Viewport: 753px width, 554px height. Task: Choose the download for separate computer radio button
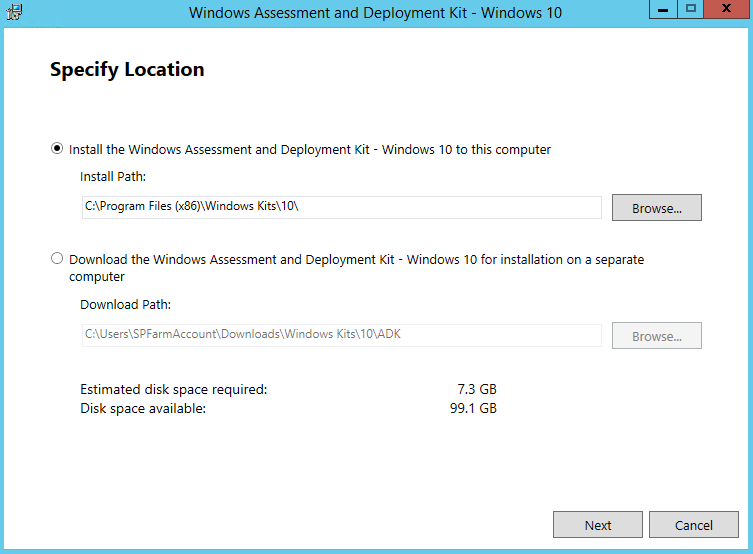[57, 259]
